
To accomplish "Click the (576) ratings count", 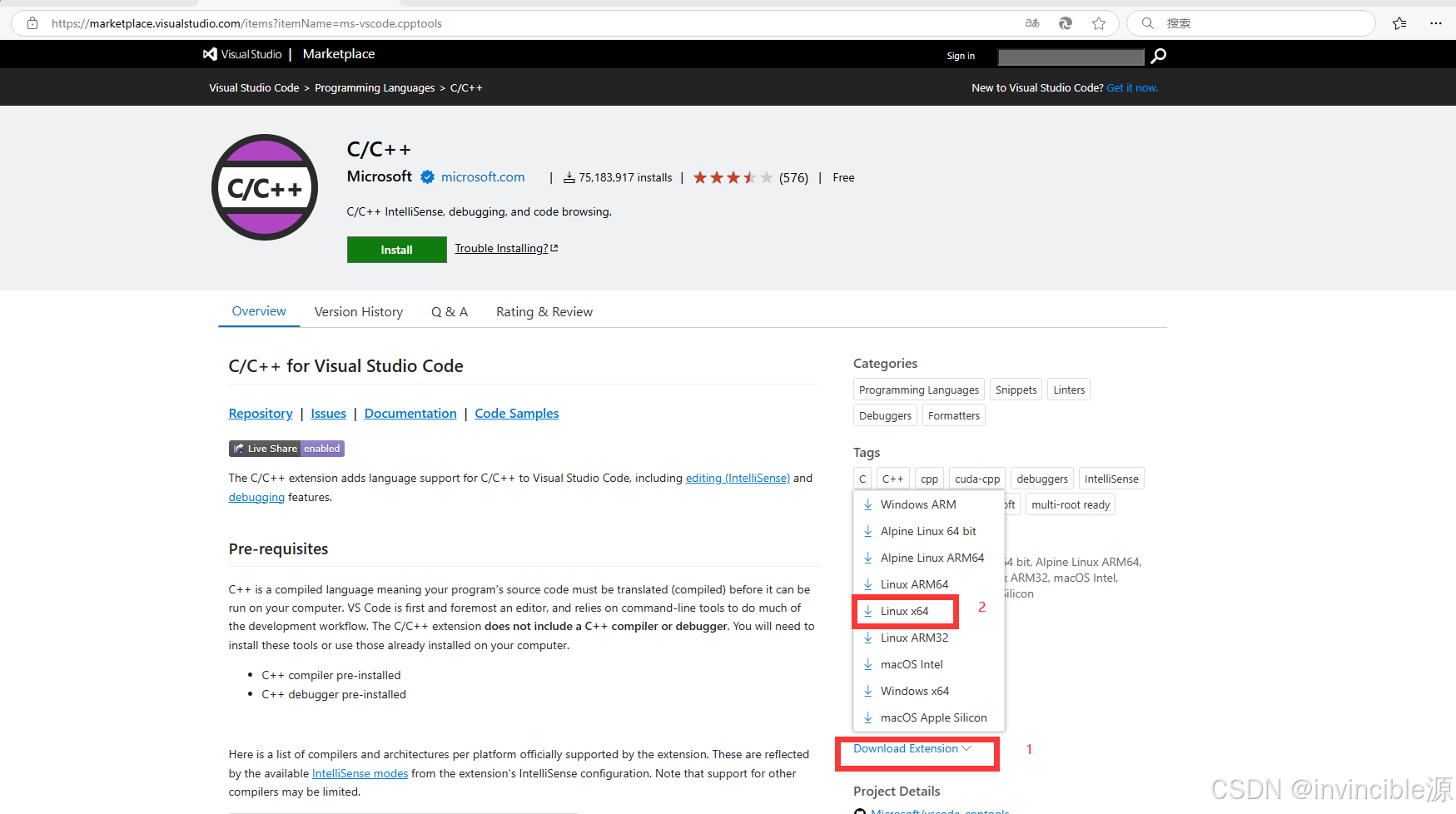I will coord(793,177).
